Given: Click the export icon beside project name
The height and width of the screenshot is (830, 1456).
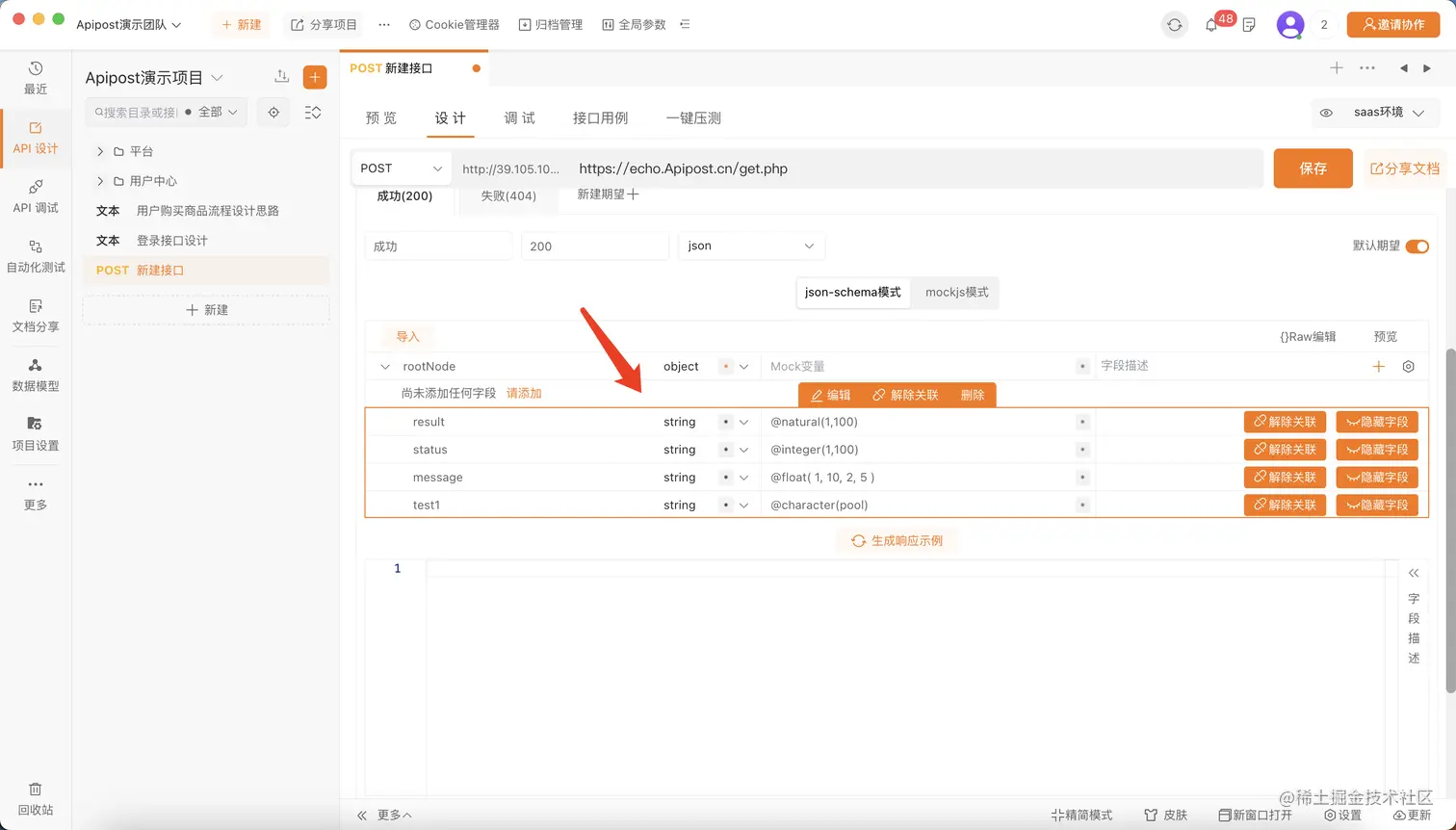Looking at the screenshot, I should (x=281, y=76).
